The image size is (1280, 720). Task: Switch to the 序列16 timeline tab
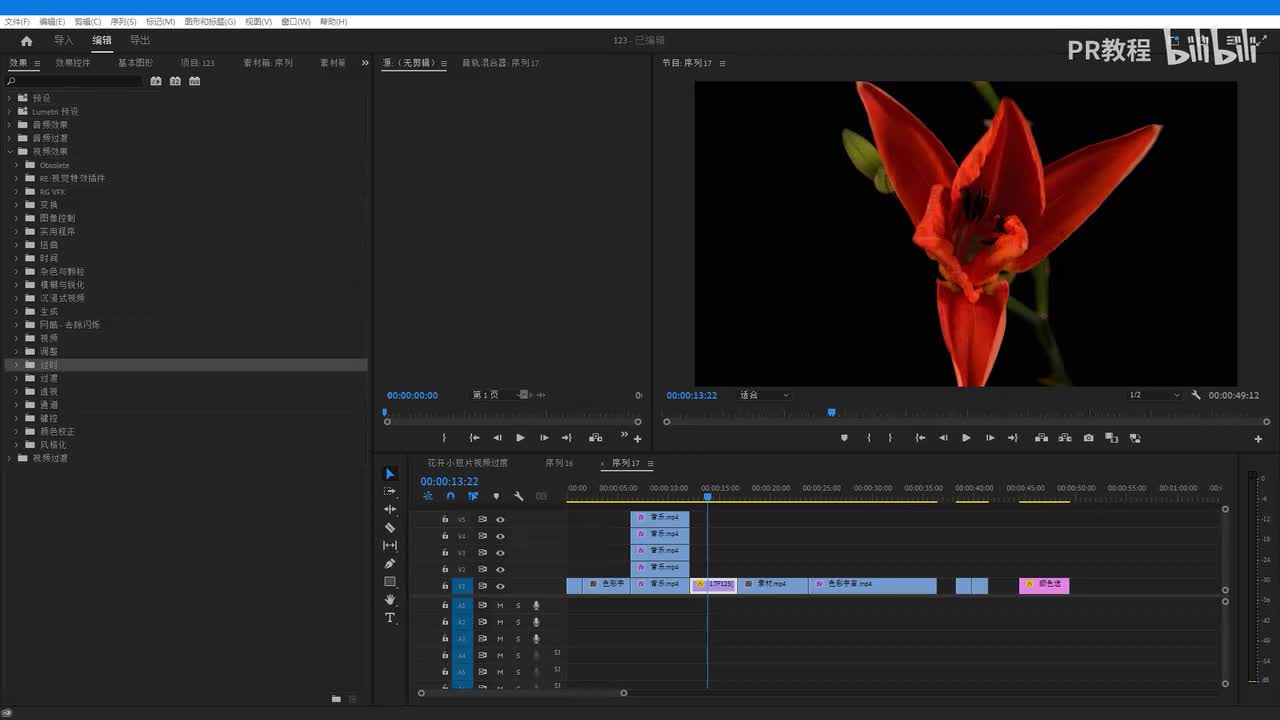tap(559, 463)
